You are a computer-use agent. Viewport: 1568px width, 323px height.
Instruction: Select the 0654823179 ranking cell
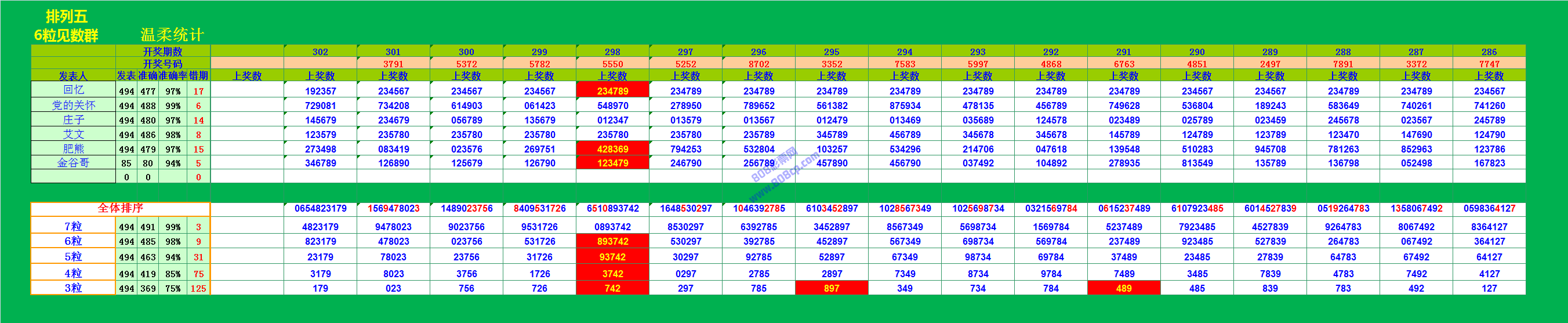click(x=320, y=209)
